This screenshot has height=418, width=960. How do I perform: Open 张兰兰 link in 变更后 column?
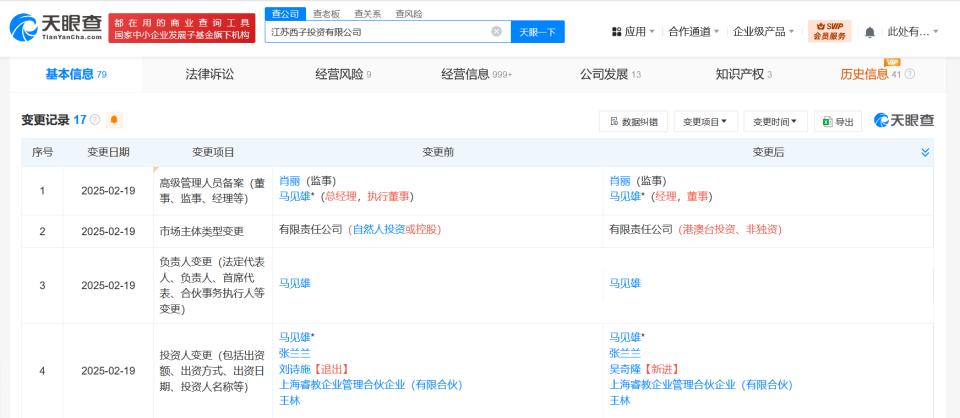624,353
